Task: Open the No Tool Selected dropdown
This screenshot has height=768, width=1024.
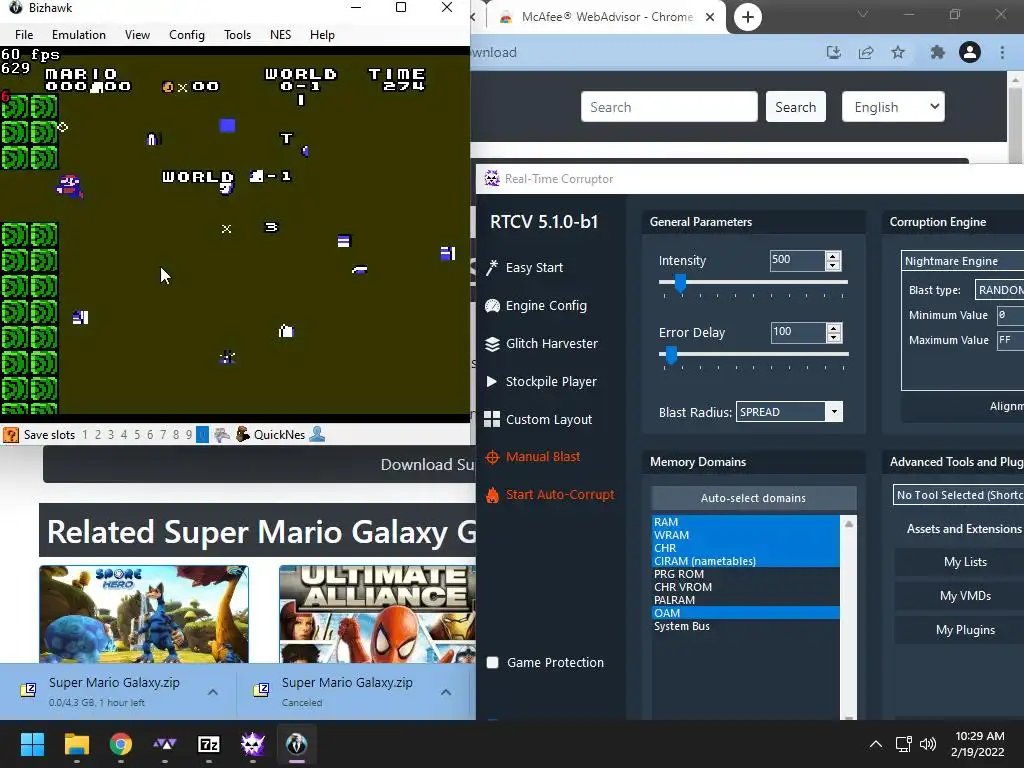Action: (958, 495)
